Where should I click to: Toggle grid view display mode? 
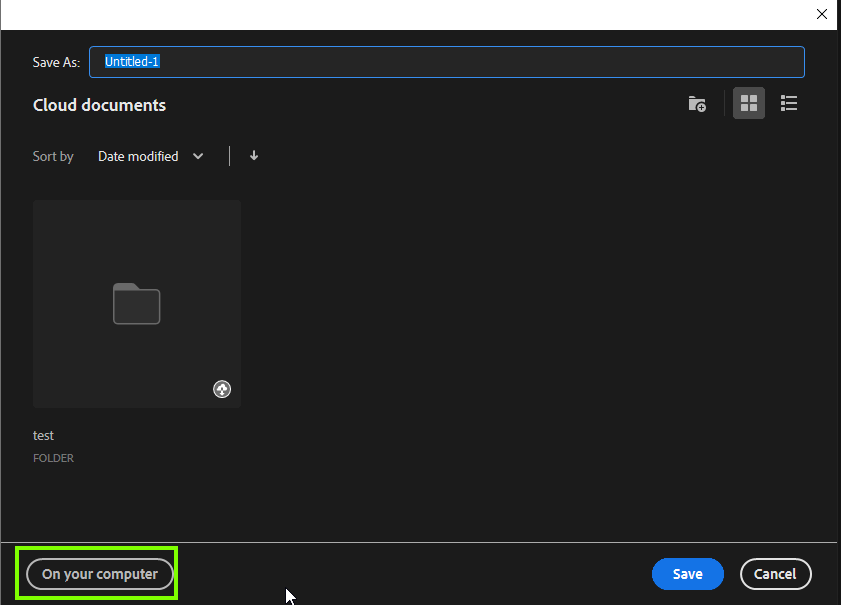click(748, 103)
